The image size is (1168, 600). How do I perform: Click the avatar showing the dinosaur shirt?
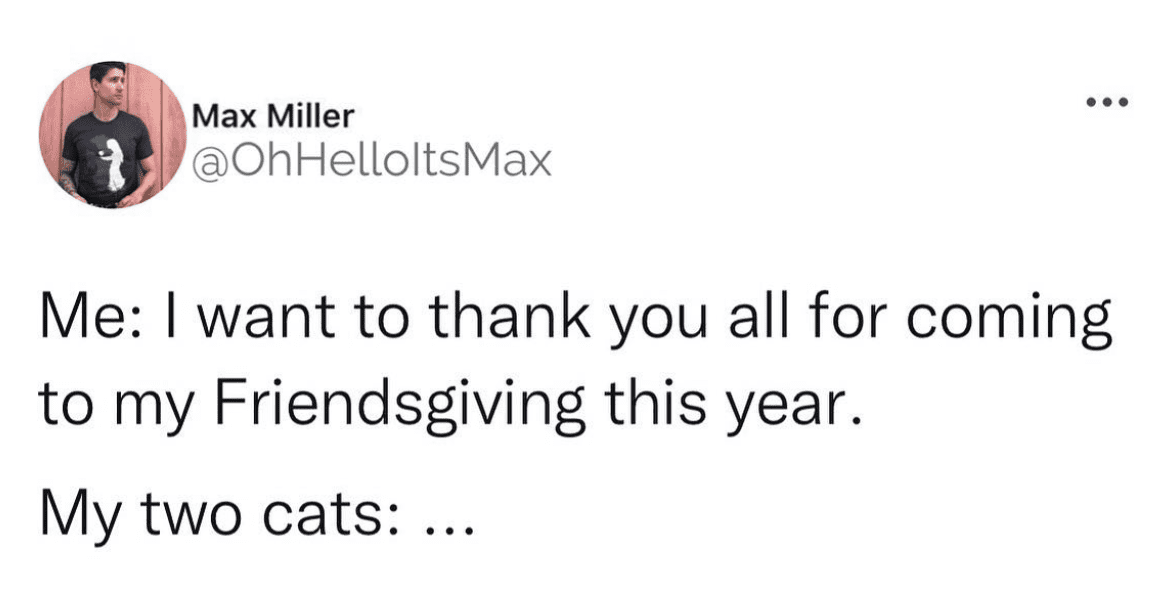(110, 133)
